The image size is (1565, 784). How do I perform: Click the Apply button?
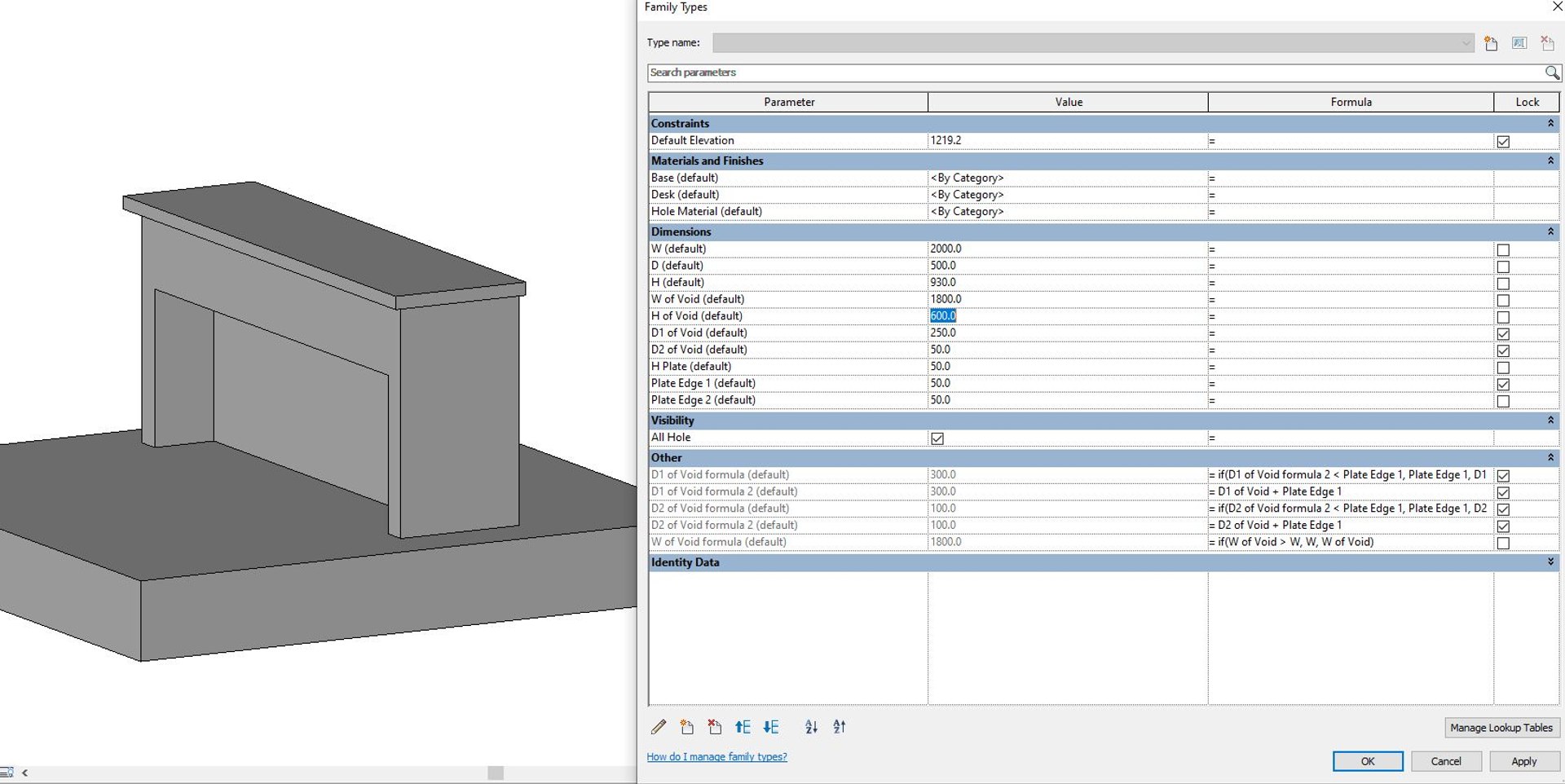point(1523,761)
